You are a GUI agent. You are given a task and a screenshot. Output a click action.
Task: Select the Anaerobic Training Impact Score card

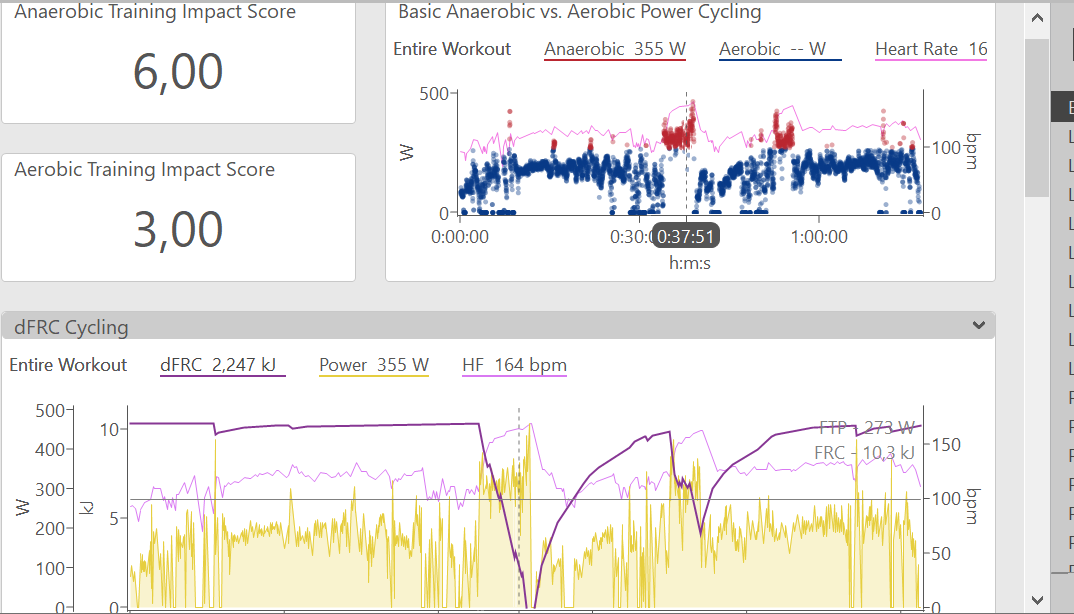click(x=178, y=60)
